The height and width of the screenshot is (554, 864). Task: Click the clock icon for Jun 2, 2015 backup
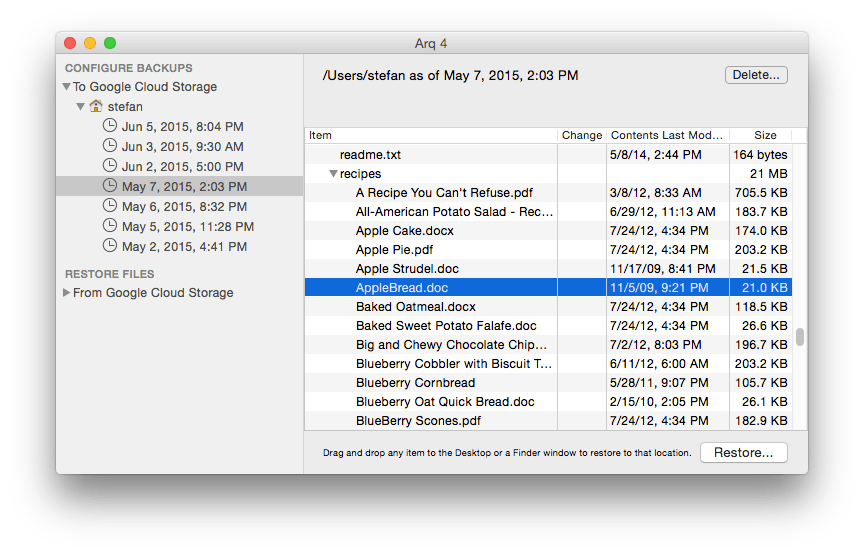click(x=109, y=166)
